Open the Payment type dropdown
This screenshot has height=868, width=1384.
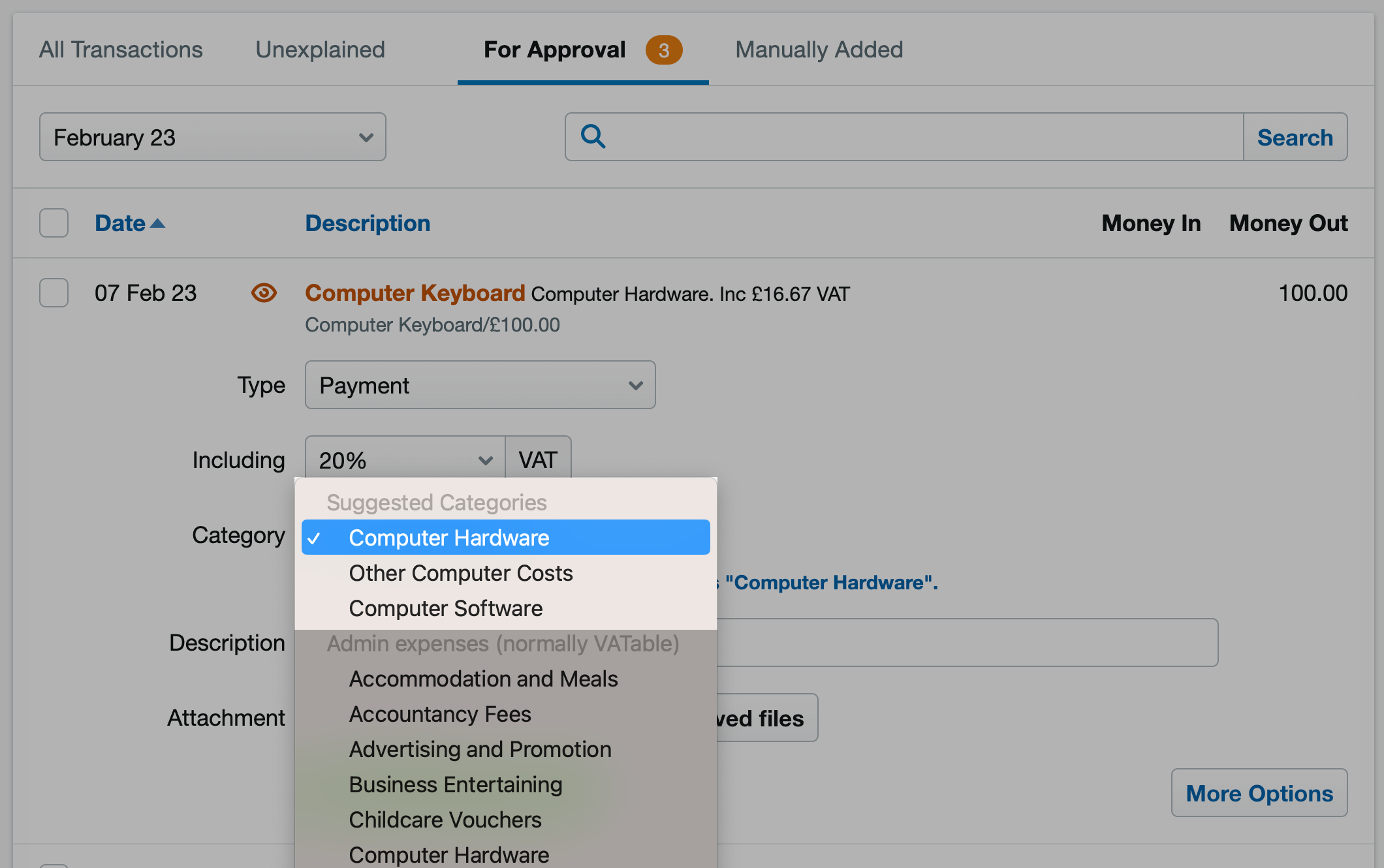(480, 385)
